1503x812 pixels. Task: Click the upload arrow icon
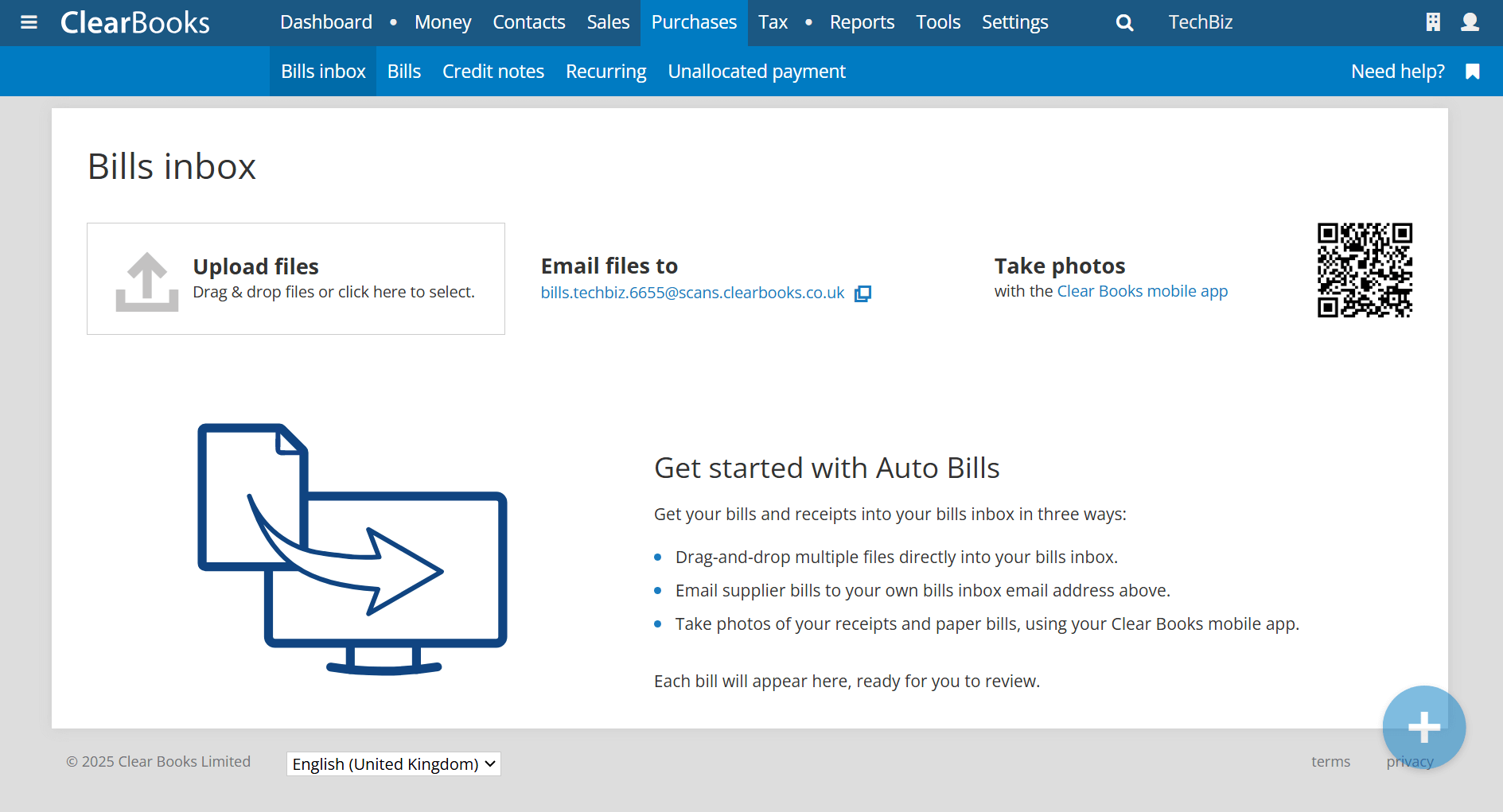pyautogui.click(x=147, y=282)
